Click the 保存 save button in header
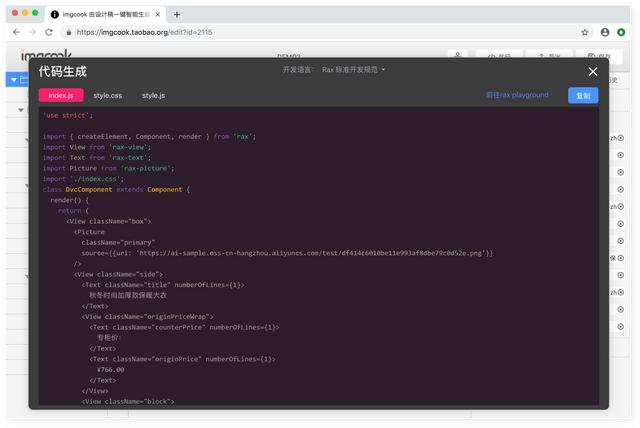Image resolution: width=640 pixels, height=428 pixels. [600, 57]
